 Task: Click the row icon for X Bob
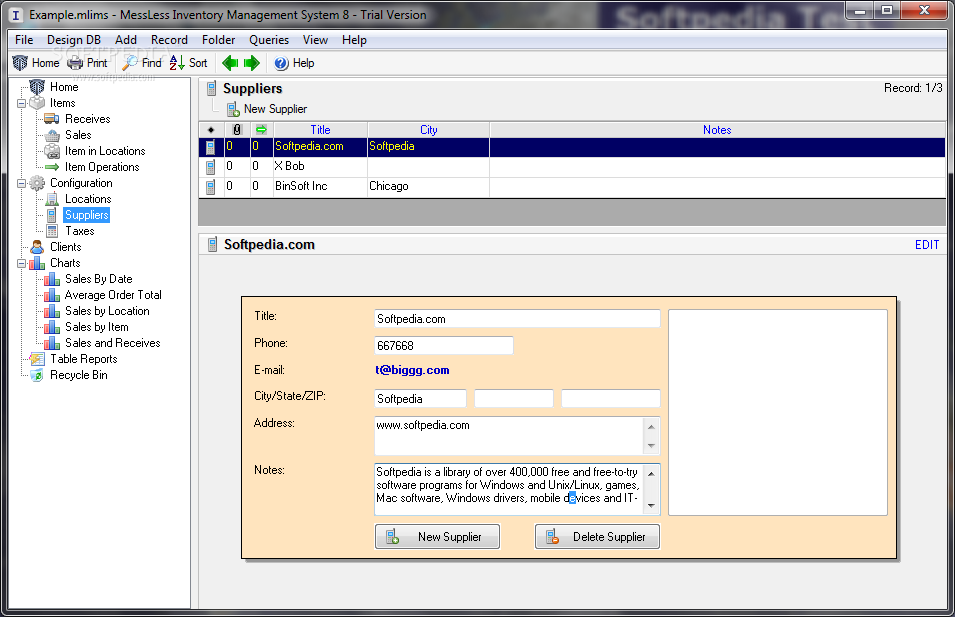click(x=211, y=167)
